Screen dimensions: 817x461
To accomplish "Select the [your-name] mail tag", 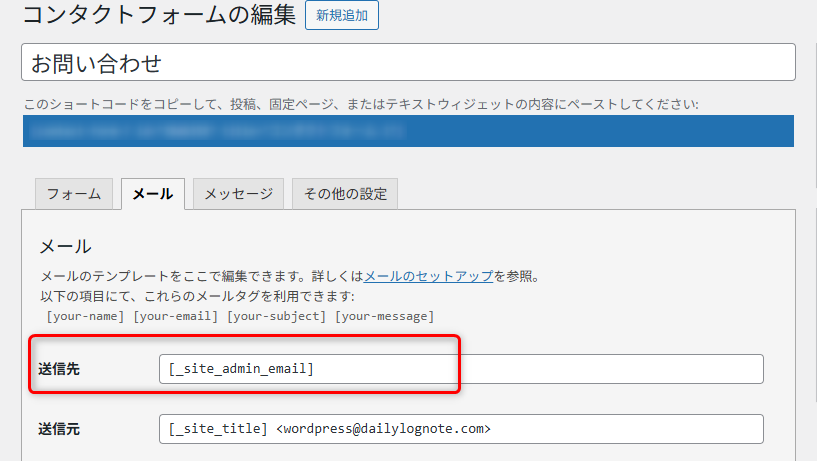I will point(86,316).
